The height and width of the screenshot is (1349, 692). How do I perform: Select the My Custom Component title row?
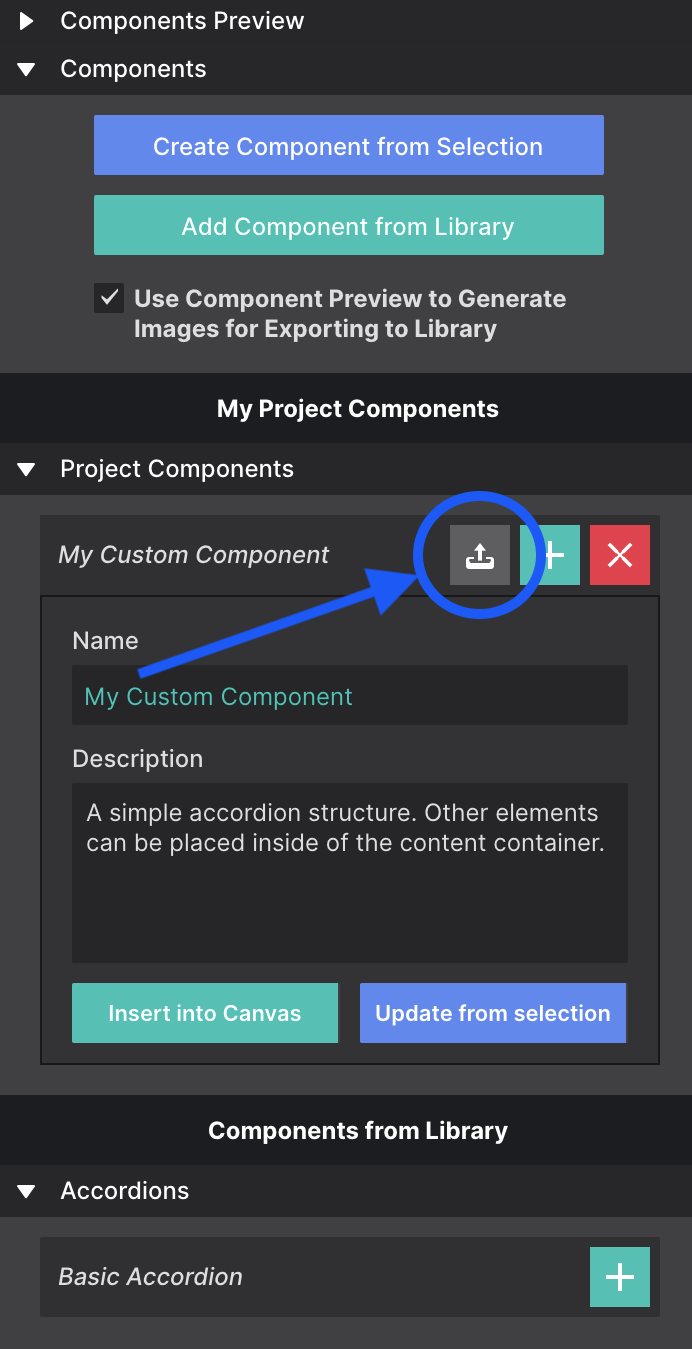point(195,555)
